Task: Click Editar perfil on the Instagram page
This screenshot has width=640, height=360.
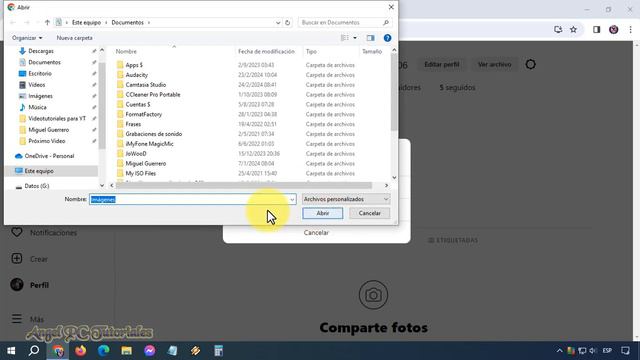Action: [442, 64]
